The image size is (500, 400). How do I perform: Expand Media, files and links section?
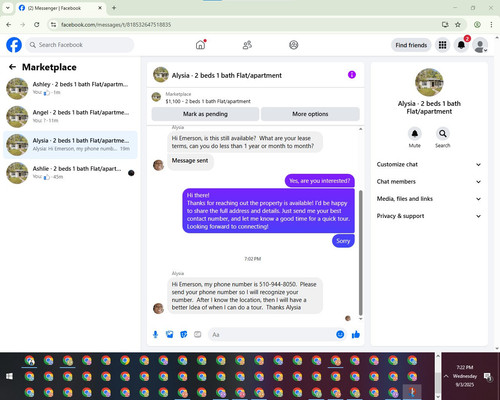point(429,199)
